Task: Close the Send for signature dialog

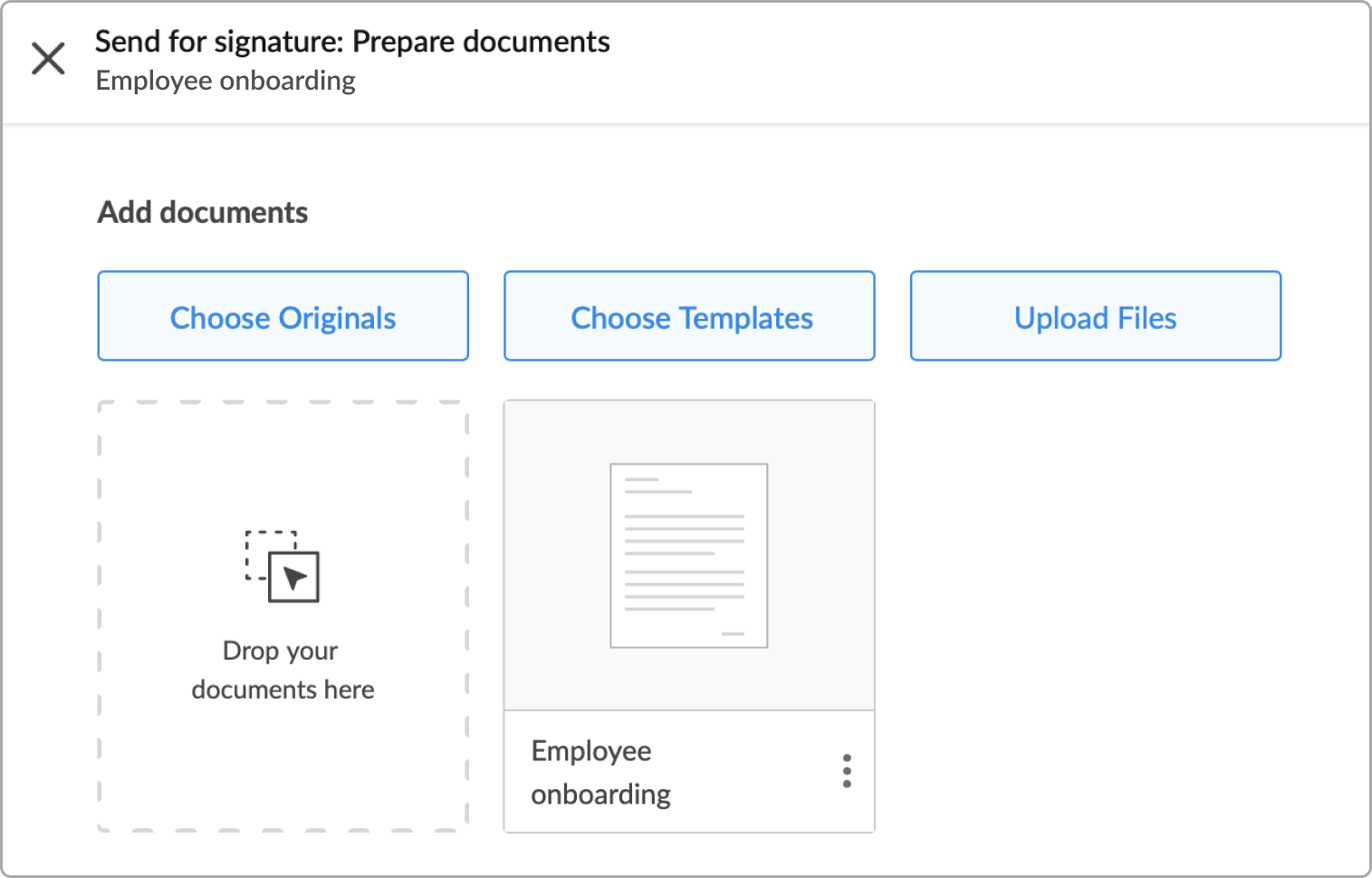Action: [x=48, y=59]
